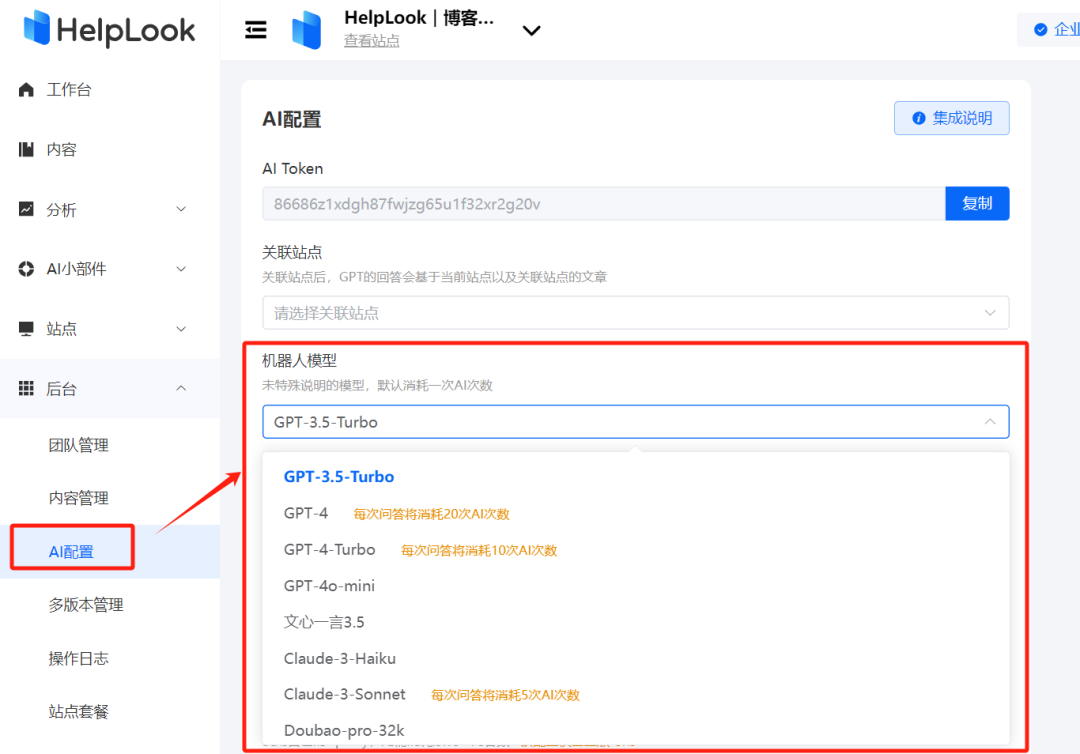Image resolution: width=1080 pixels, height=754 pixels.
Task: Click the grid icon beside 后台
Action: point(26,388)
